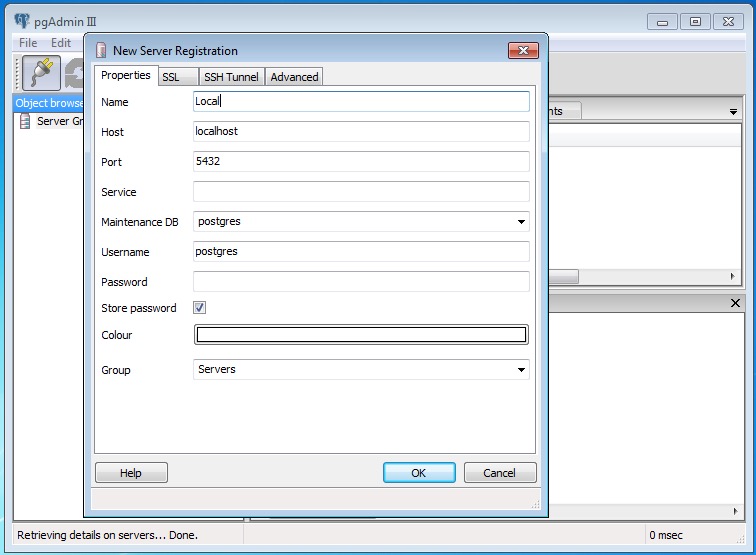This screenshot has width=756, height=555.
Task: Open the SSH Tunnel tab
Action: [x=231, y=77]
